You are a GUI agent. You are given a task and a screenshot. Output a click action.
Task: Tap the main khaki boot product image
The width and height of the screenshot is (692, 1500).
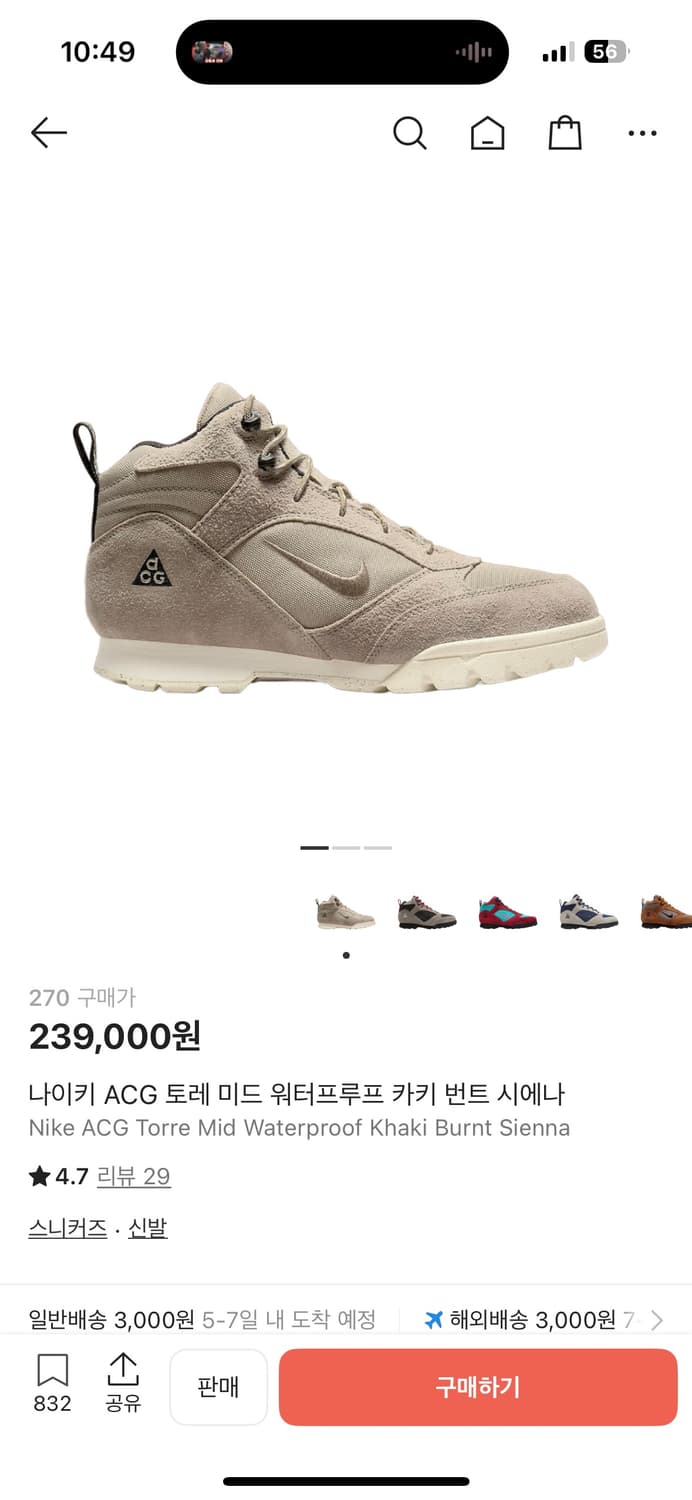(340, 538)
